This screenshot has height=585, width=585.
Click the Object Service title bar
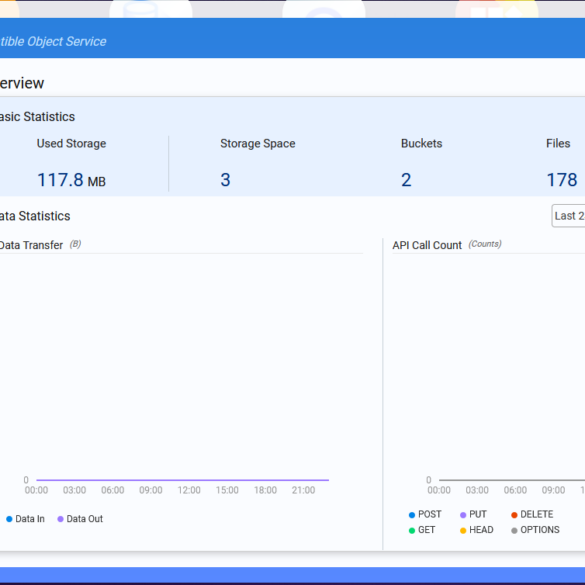(292, 38)
